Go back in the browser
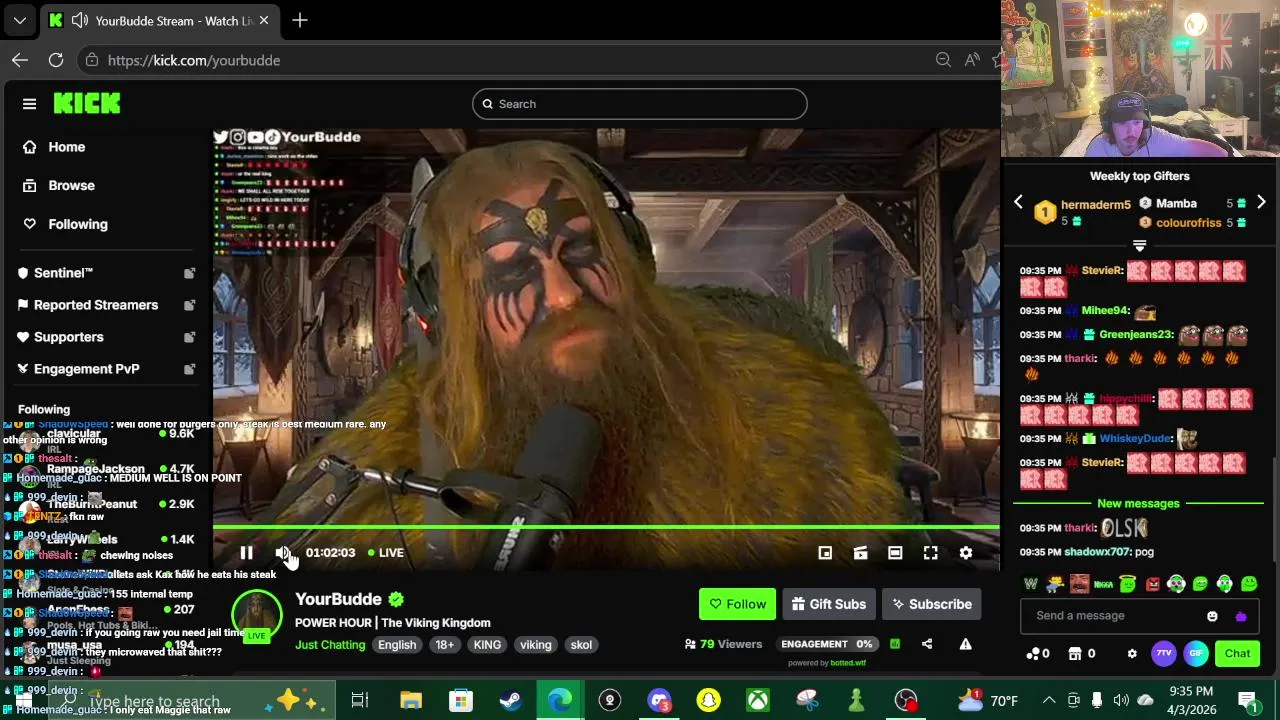 20,60
